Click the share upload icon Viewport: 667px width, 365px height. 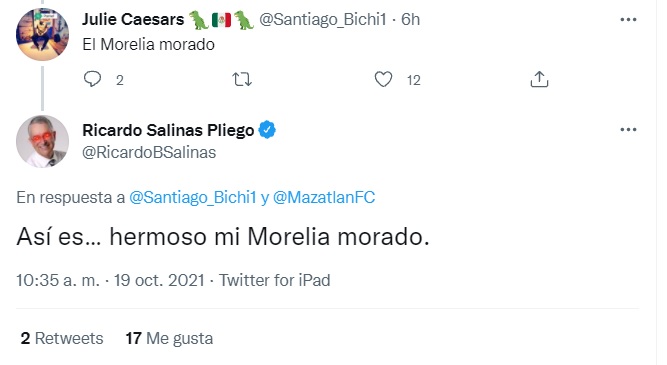pos(539,80)
